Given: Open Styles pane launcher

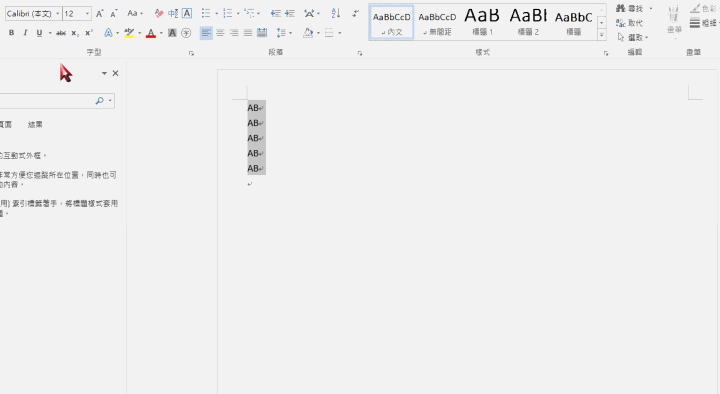Looking at the screenshot, I should click(x=606, y=53).
